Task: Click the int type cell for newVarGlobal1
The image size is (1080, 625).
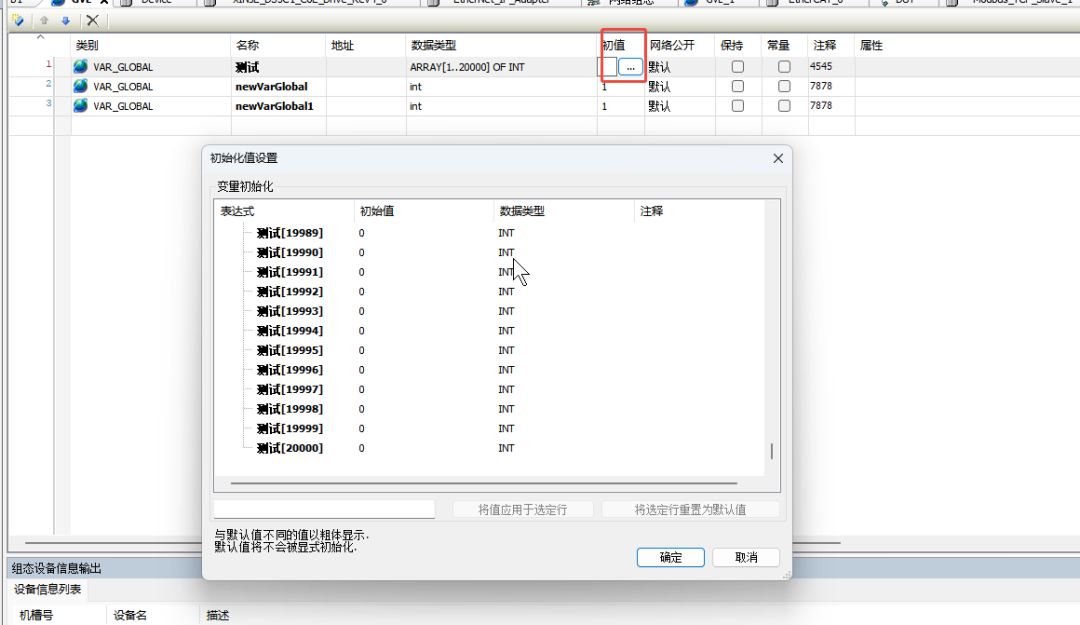Action: click(415, 105)
